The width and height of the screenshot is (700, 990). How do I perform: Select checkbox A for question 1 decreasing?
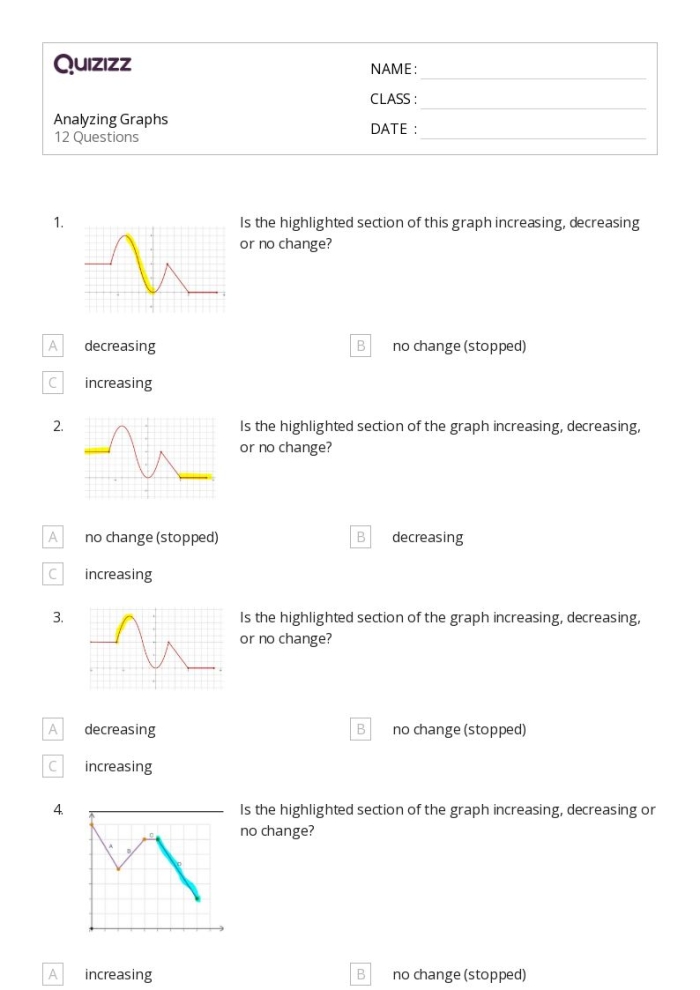(53, 346)
